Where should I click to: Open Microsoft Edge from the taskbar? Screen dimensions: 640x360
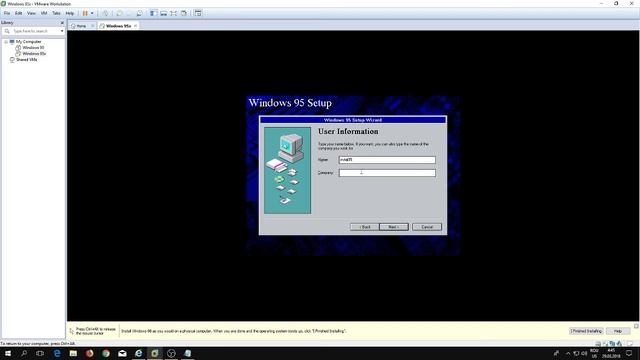57,353
